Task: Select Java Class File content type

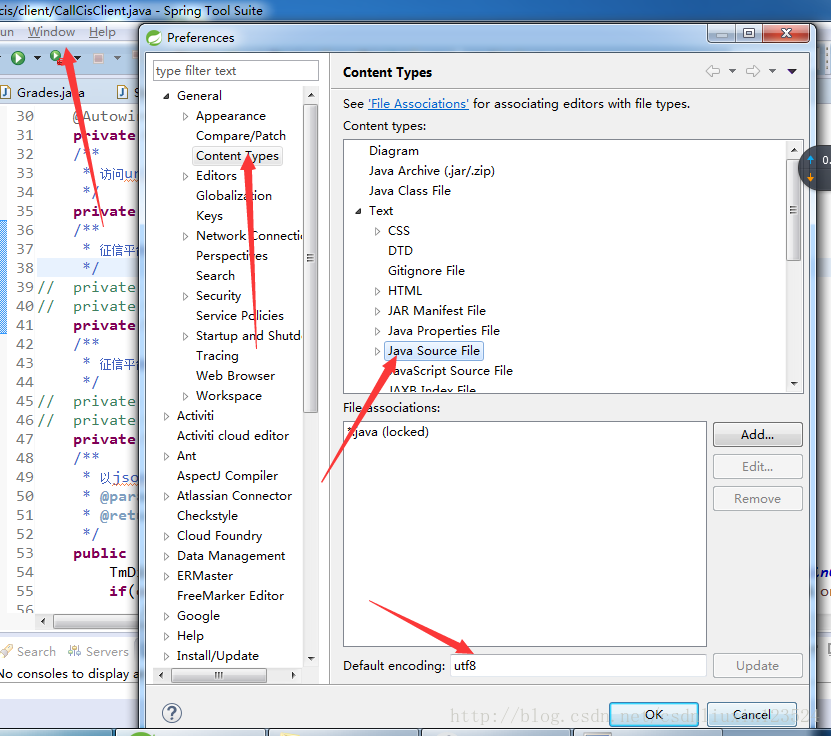Action: pos(410,191)
